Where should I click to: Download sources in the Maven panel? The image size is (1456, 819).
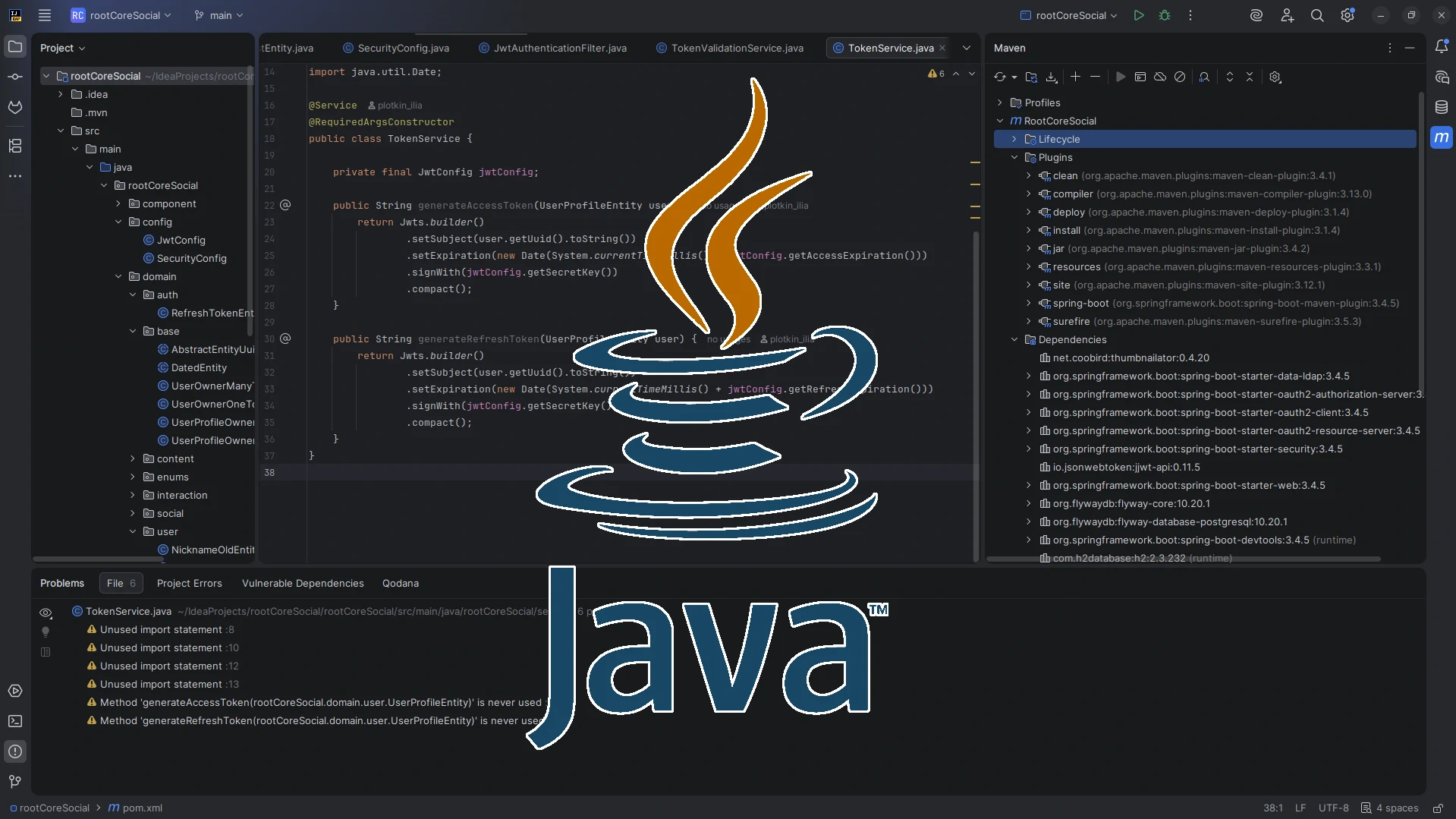[x=1051, y=77]
